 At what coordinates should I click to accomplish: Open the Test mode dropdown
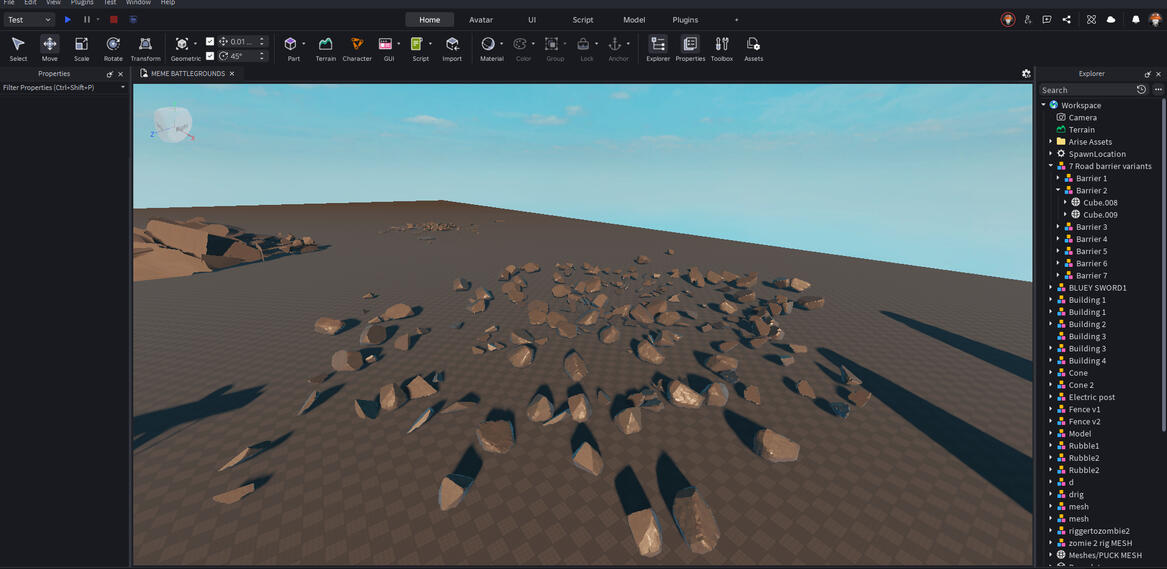click(x=29, y=19)
